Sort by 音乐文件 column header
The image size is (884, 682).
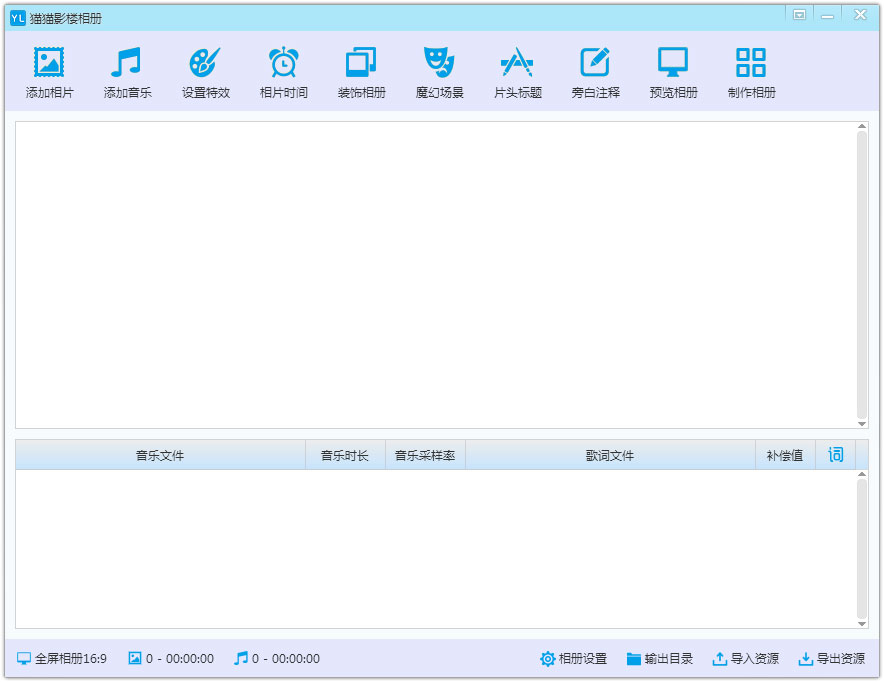pos(160,455)
